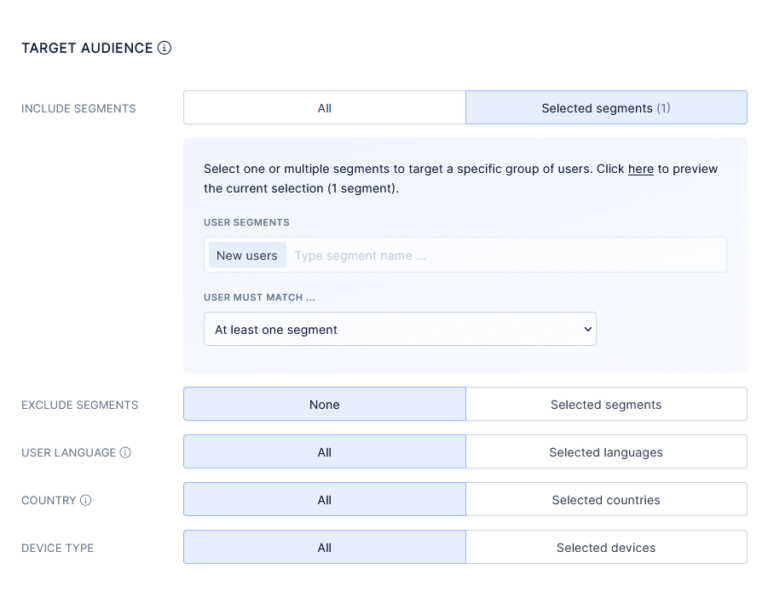Open the Country info tooltip icon
768x609 pixels.
click(x=86, y=500)
